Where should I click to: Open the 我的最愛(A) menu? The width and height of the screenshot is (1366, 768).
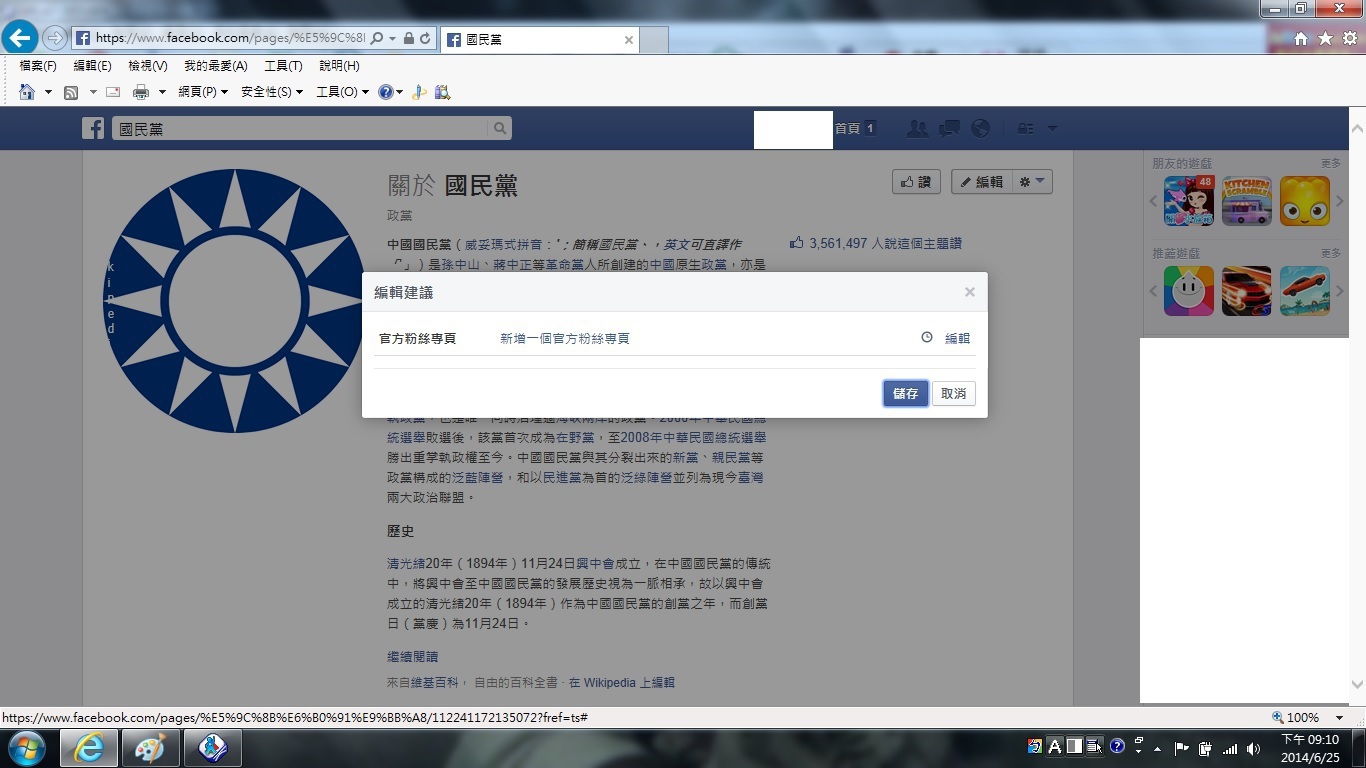click(x=215, y=66)
